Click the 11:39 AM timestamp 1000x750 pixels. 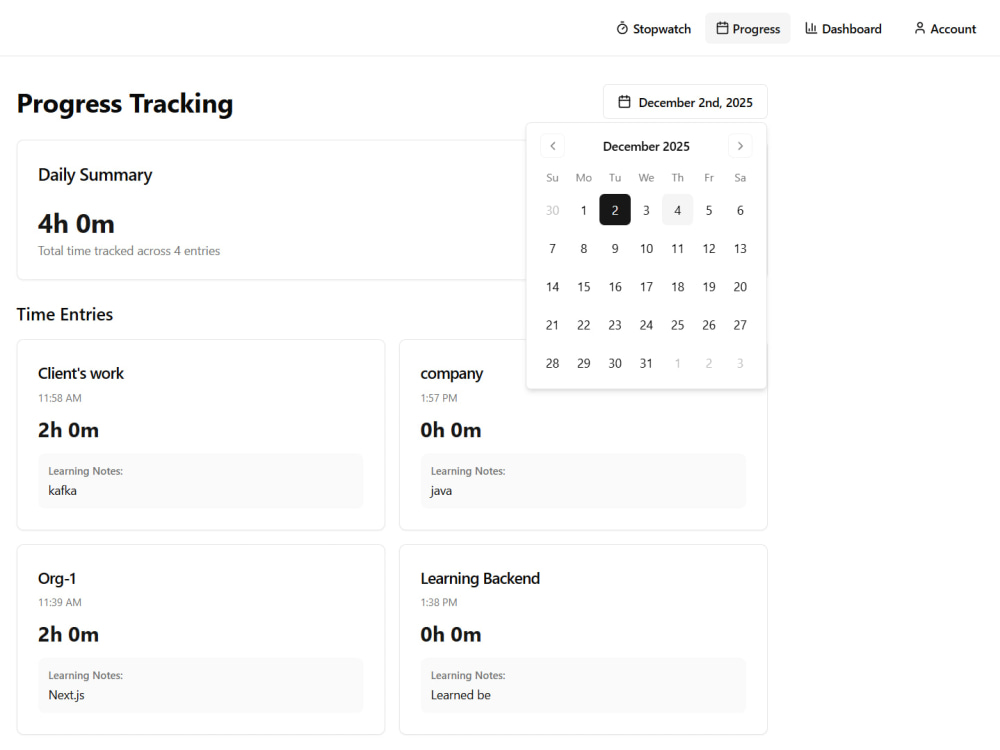60,602
